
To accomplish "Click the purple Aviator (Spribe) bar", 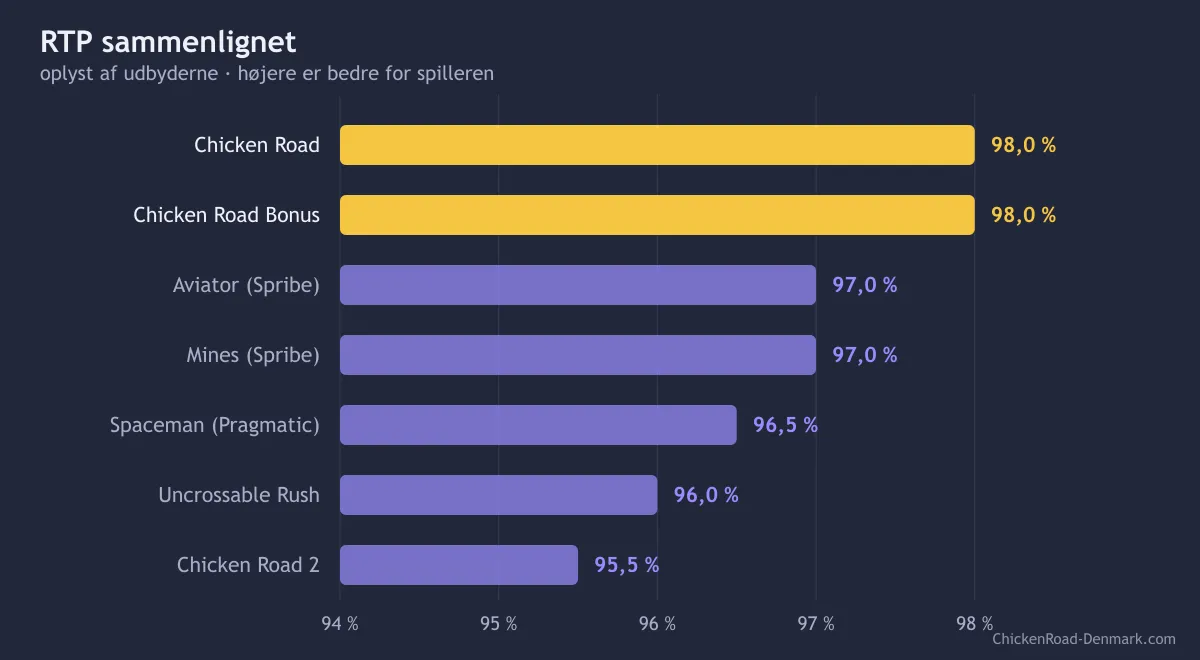I will click(x=578, y=285).
